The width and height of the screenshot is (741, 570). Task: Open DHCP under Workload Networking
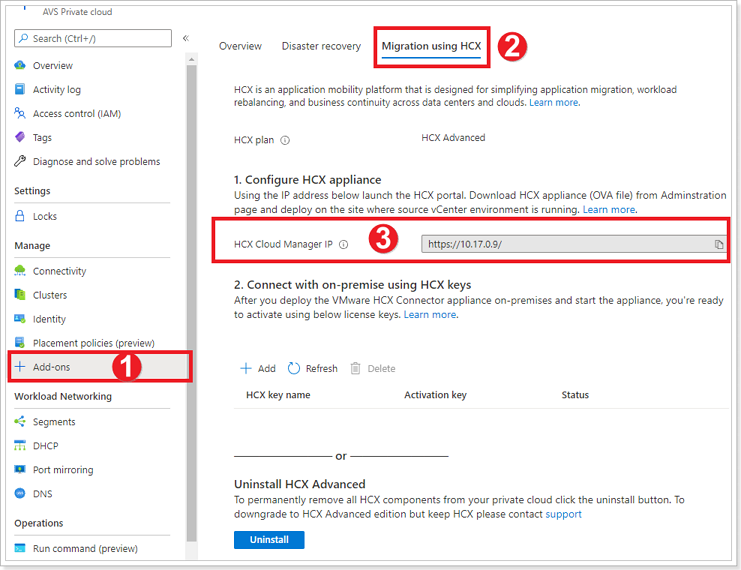click(x=45, y=446)
